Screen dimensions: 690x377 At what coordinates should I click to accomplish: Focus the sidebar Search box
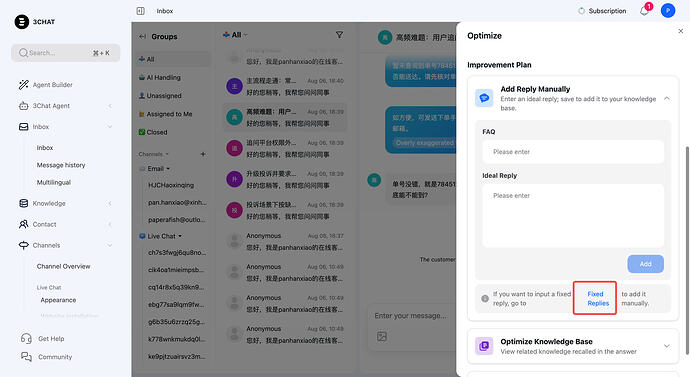point(66,53)
